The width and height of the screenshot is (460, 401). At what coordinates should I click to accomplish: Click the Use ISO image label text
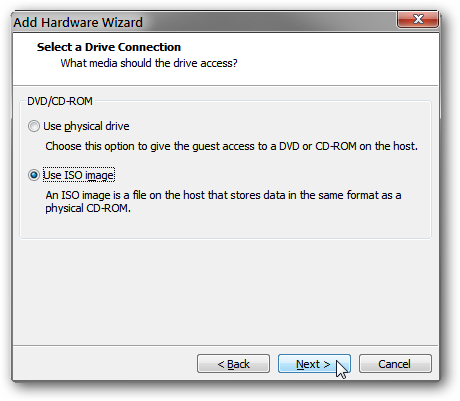coord(79,175)
